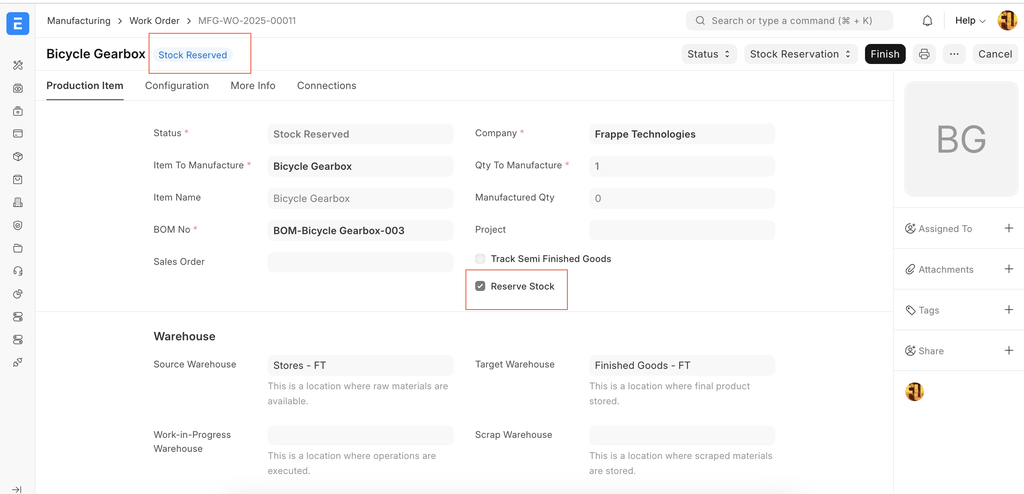Add a tag using the plus icon

tap(1008, 310)
